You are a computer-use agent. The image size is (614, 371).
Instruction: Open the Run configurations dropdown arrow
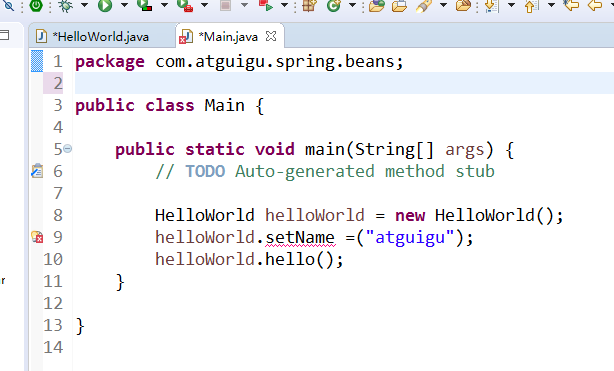click(x=125, y=5)
